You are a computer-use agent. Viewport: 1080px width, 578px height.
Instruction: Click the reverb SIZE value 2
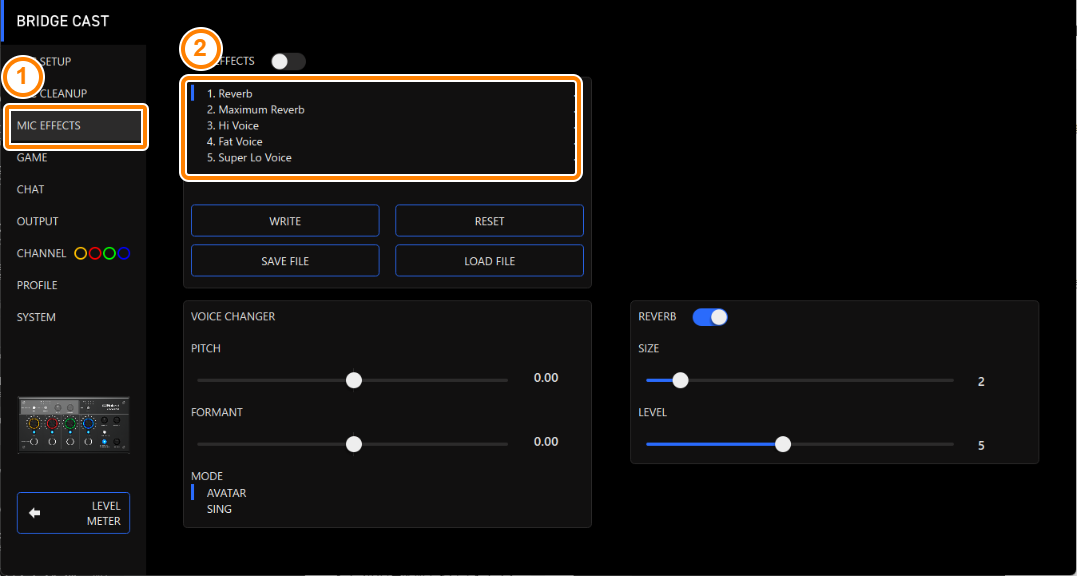pos(982,382)
